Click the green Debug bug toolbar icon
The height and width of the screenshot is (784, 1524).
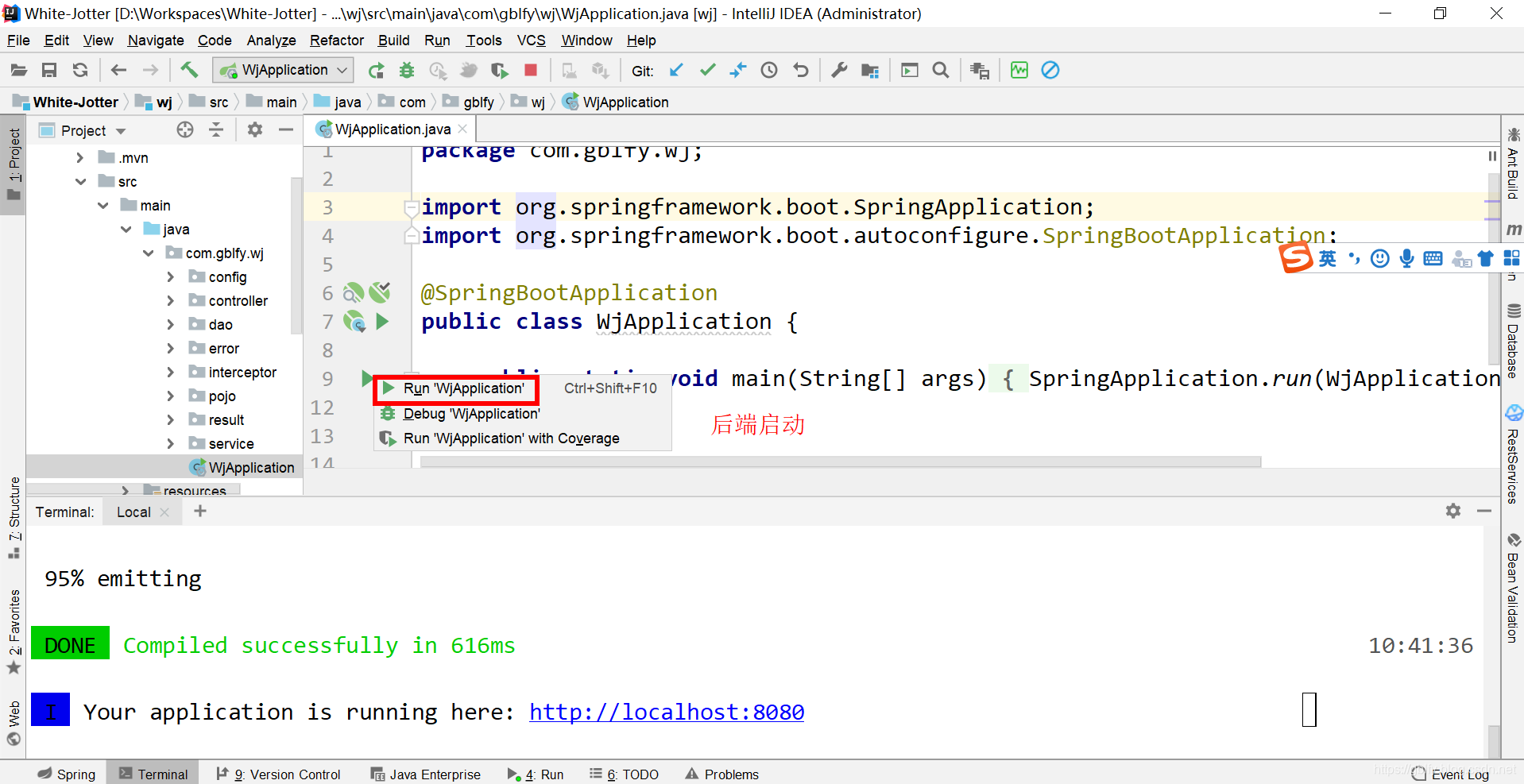[x=407, y=71]
